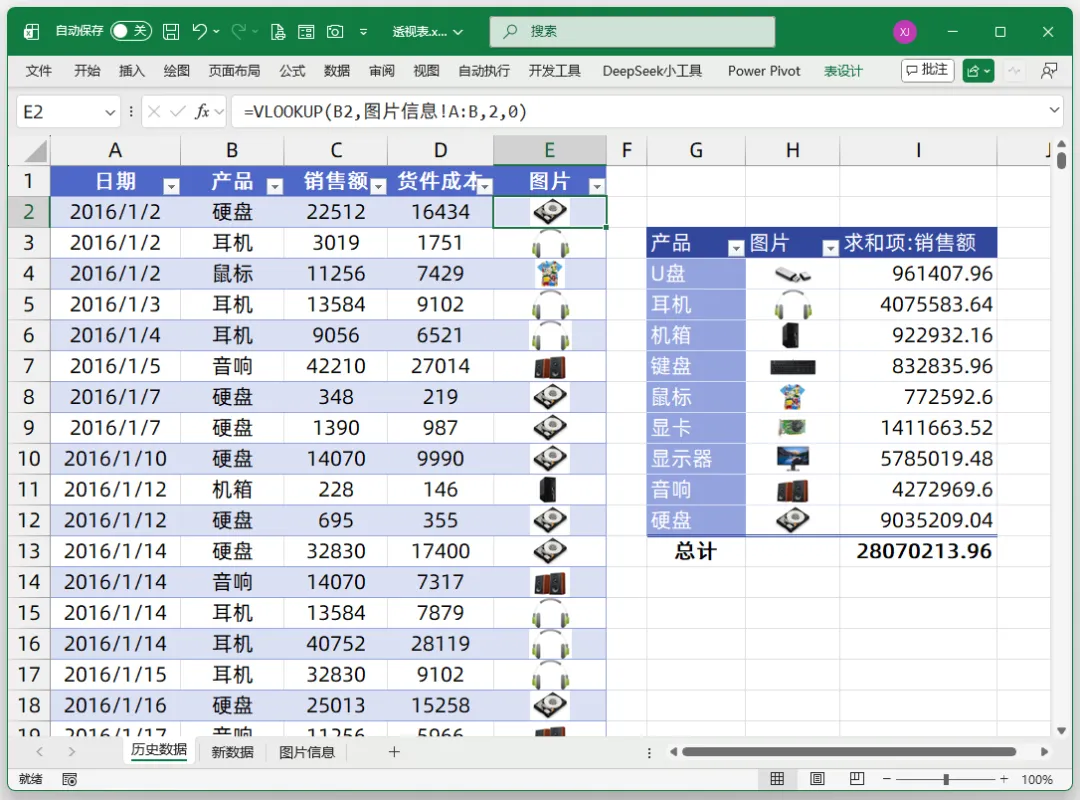Click the insert function fx icon
This screenshot has width=1080, height=800.
pyautogui.click(x=202, y=112)
